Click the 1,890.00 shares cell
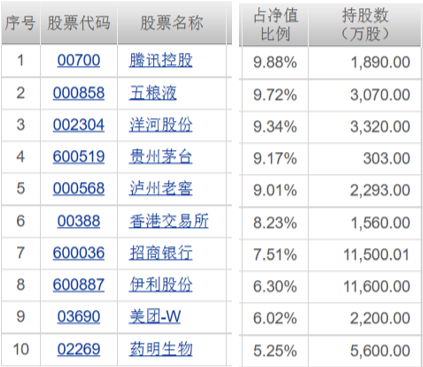The width and height of the screenshot is (423, 367). 365,62
